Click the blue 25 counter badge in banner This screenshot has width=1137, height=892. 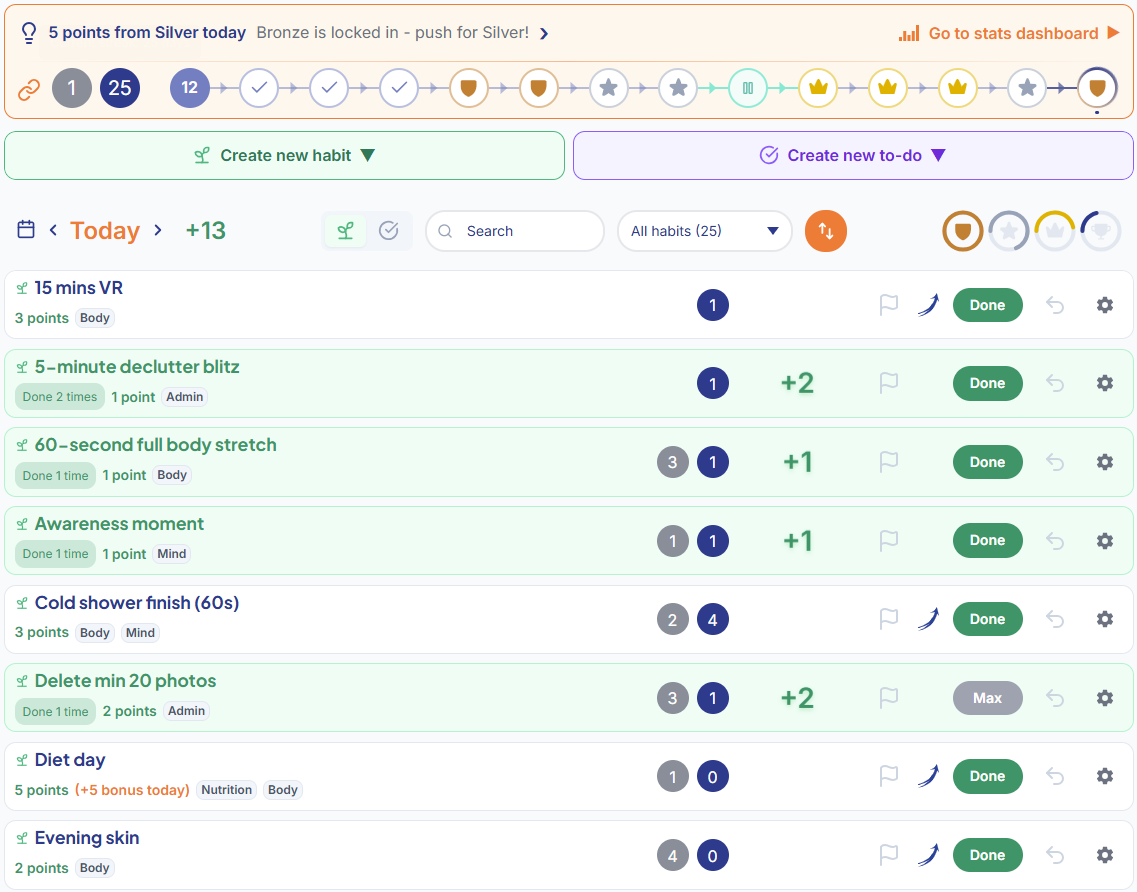pos(120,88)
